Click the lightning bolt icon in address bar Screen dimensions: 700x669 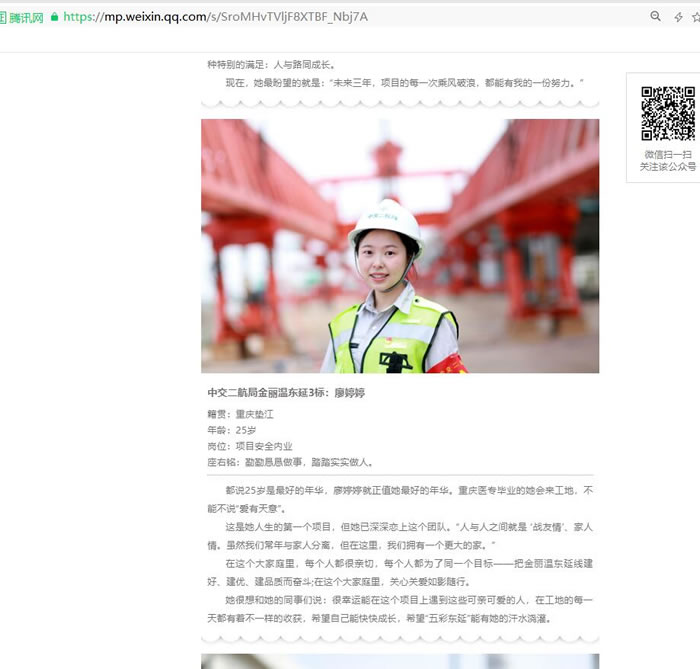tap(679, 16)
